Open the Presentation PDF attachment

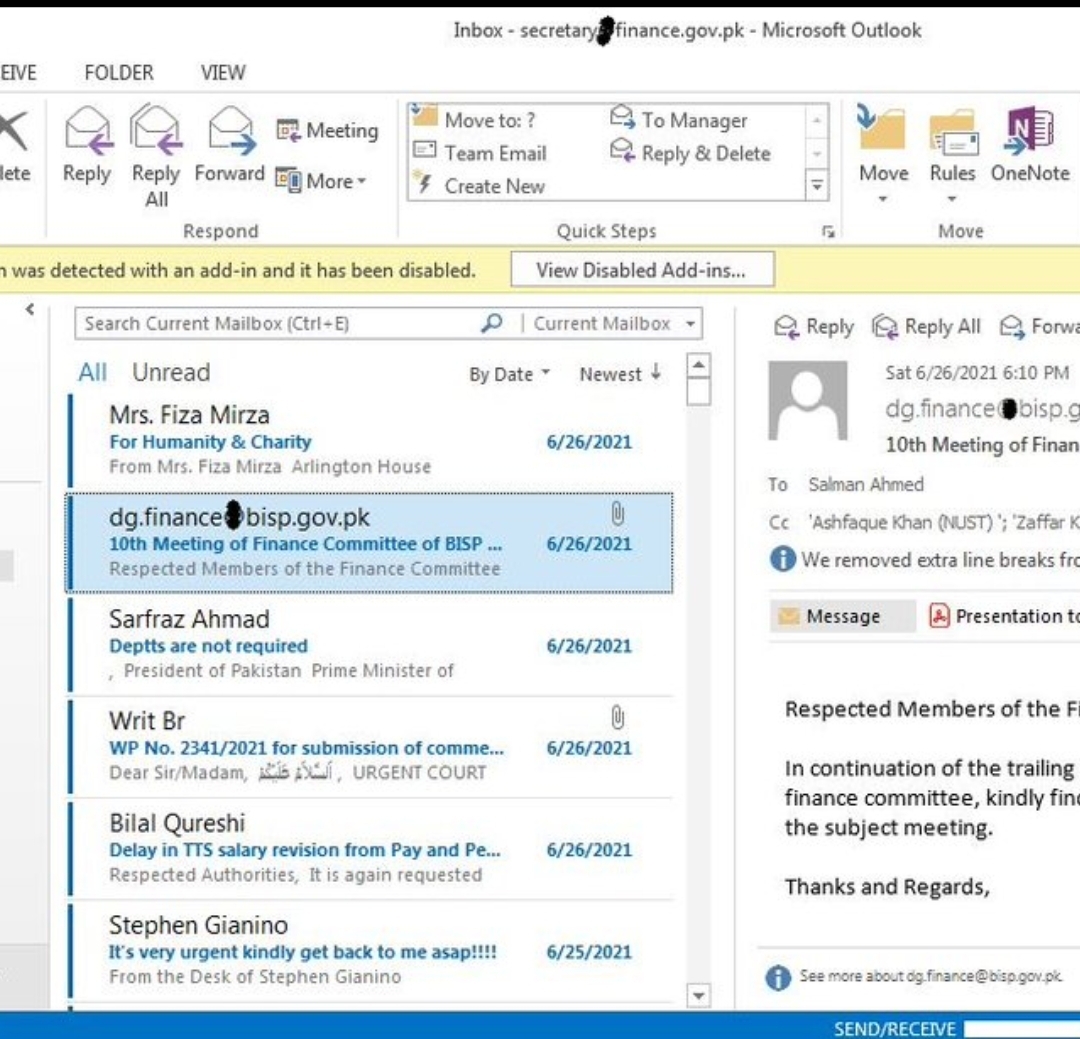(1004, 616)
